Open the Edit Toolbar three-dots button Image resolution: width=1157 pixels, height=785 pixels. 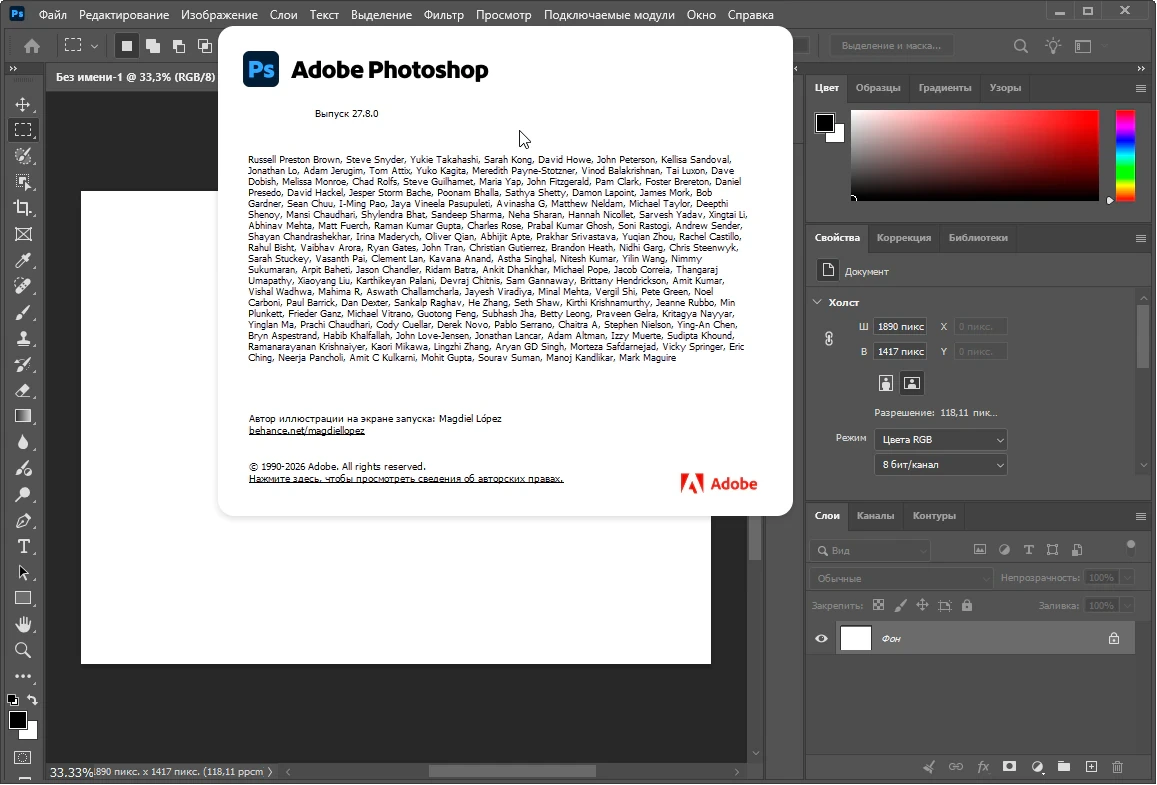tap(23, 676)
